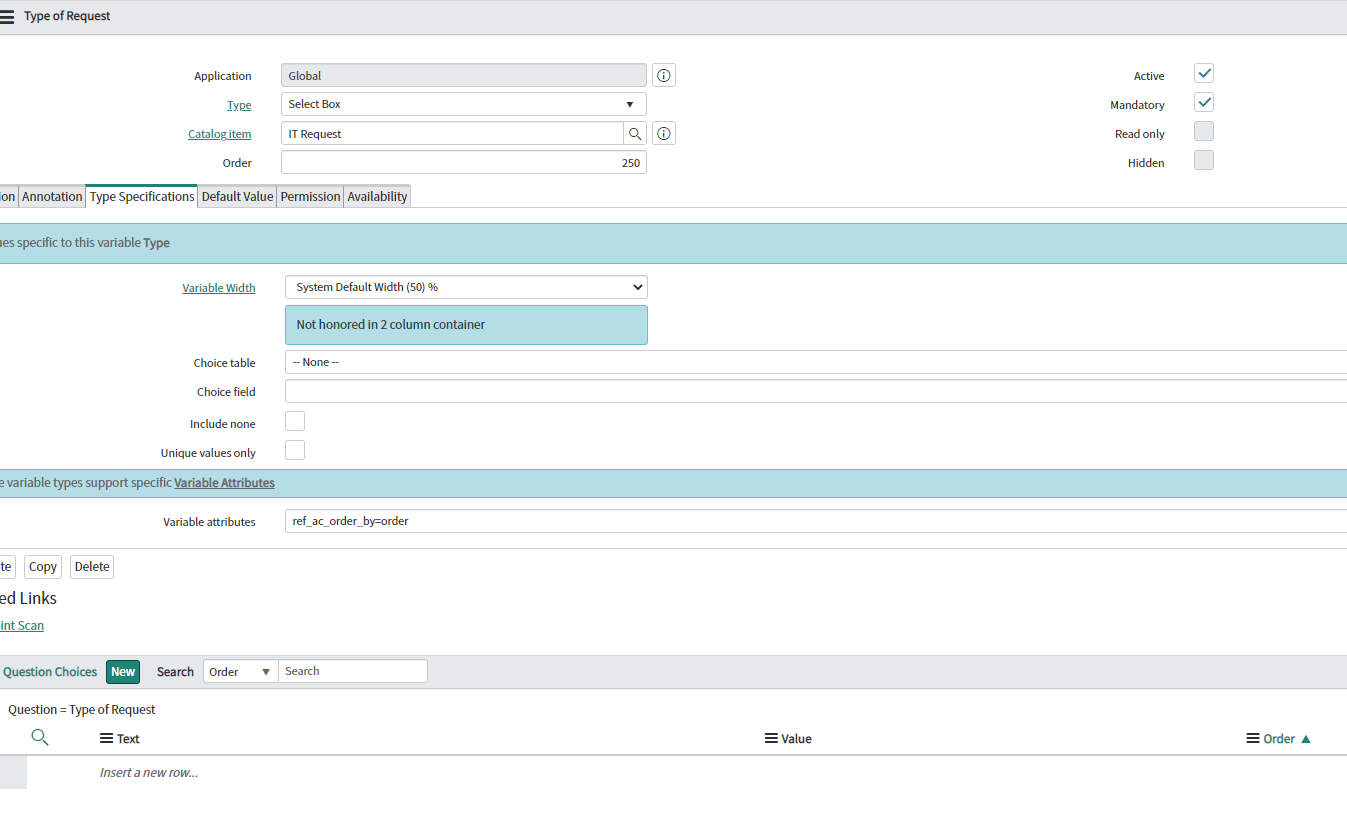Select the Type Specifications tab
This screenshot has width=1347, height=831.
tap(142, 196)
